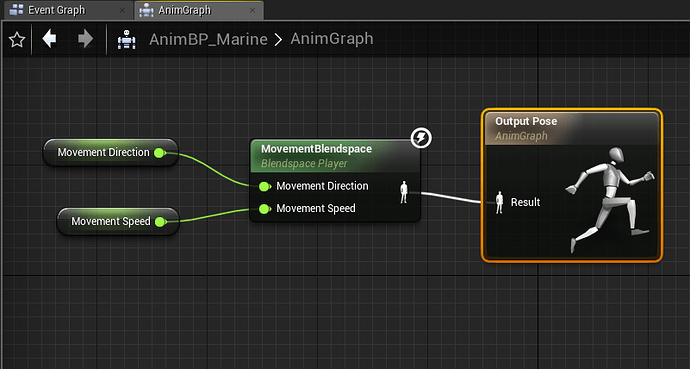Select the MovementBlendspace node title

tap(316, 149)
